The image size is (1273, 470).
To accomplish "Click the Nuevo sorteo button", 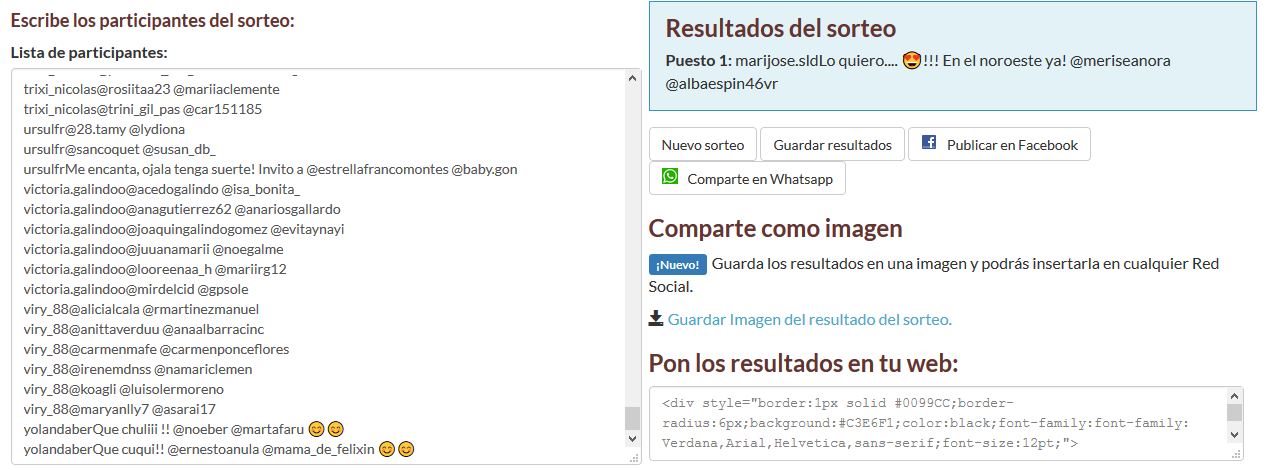I will 703,144.
